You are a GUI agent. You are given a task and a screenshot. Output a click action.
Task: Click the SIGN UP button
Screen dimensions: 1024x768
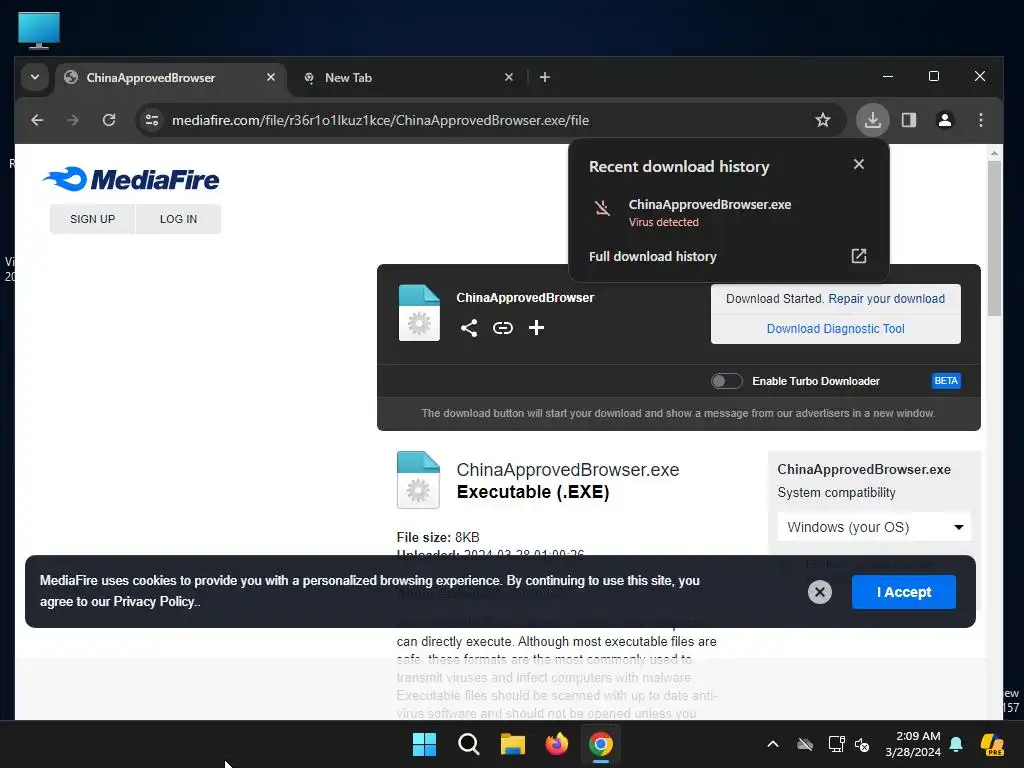coord(92,219)
